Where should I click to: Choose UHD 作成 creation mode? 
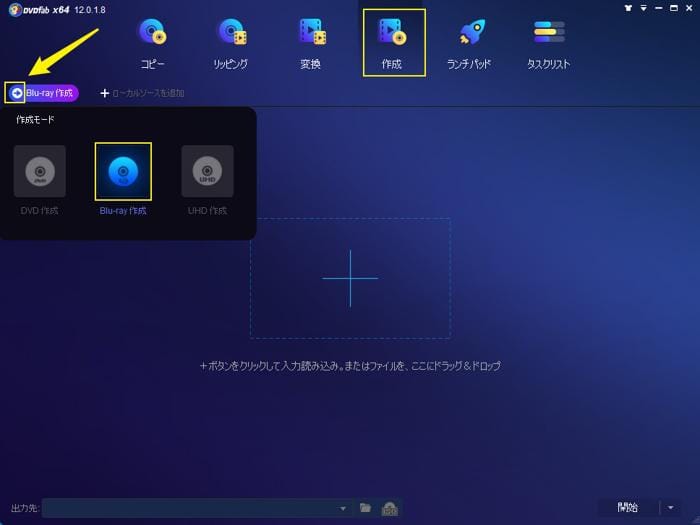click(207, 180)
